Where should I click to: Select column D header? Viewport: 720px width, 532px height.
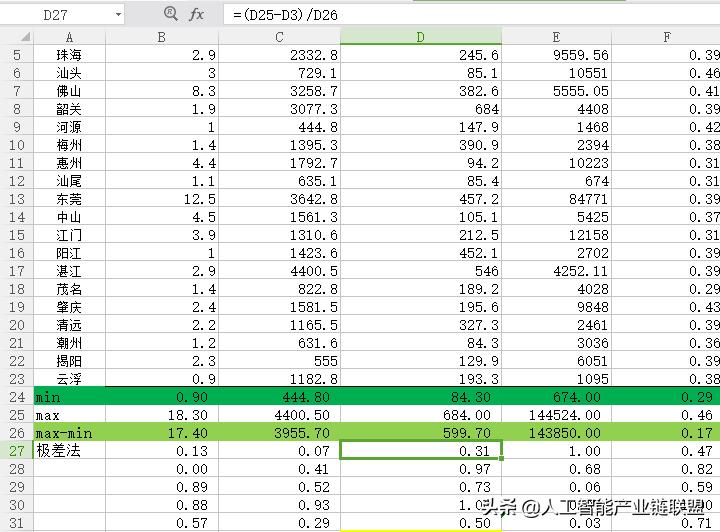(x=421, y=37)
